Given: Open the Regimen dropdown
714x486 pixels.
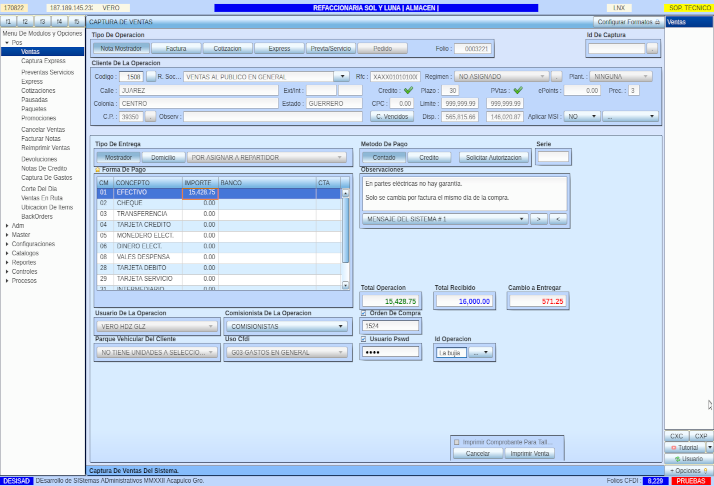Looking at the screenshot, I should coord(501,77).
